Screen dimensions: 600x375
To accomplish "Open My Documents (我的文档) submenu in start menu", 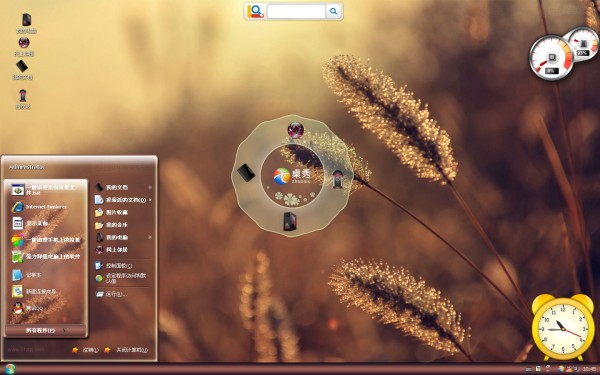I will (x=123, y=188).
